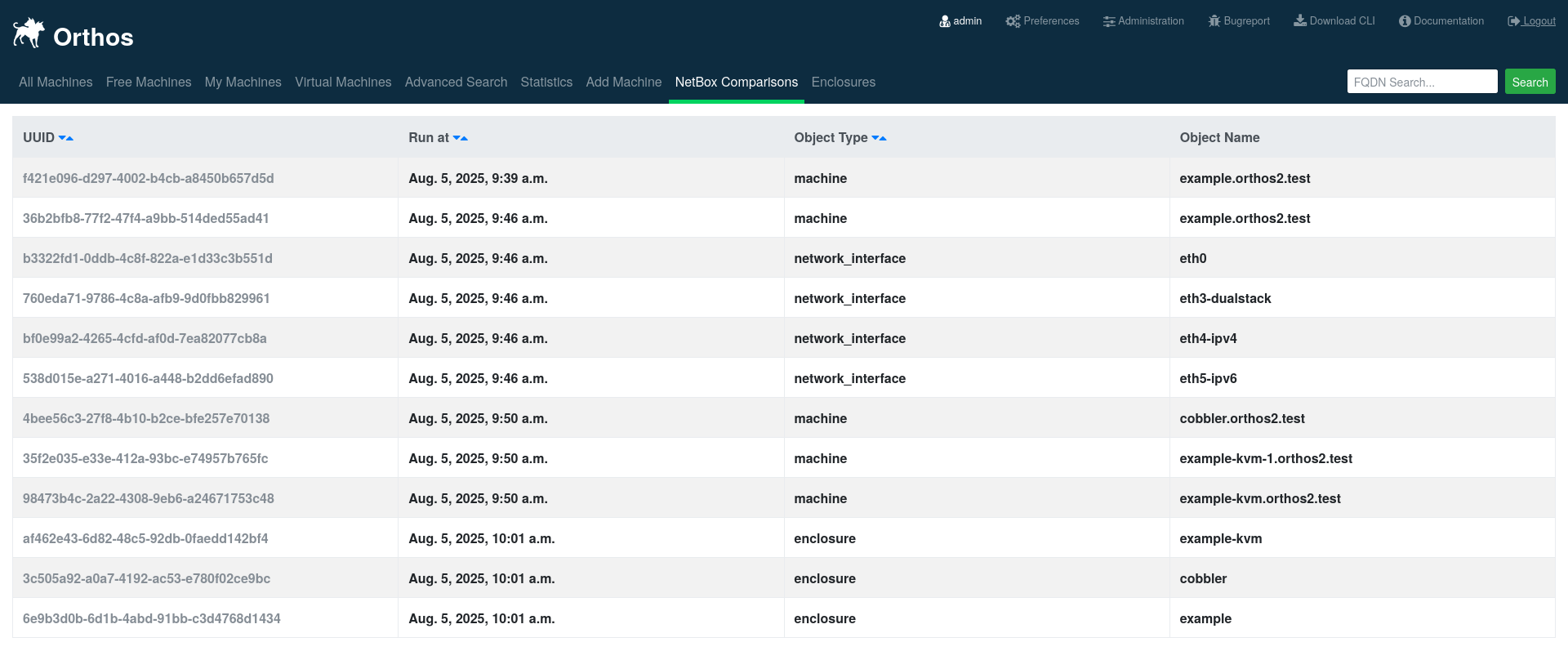Focus the FQDN Search input field

(1422, 82)
